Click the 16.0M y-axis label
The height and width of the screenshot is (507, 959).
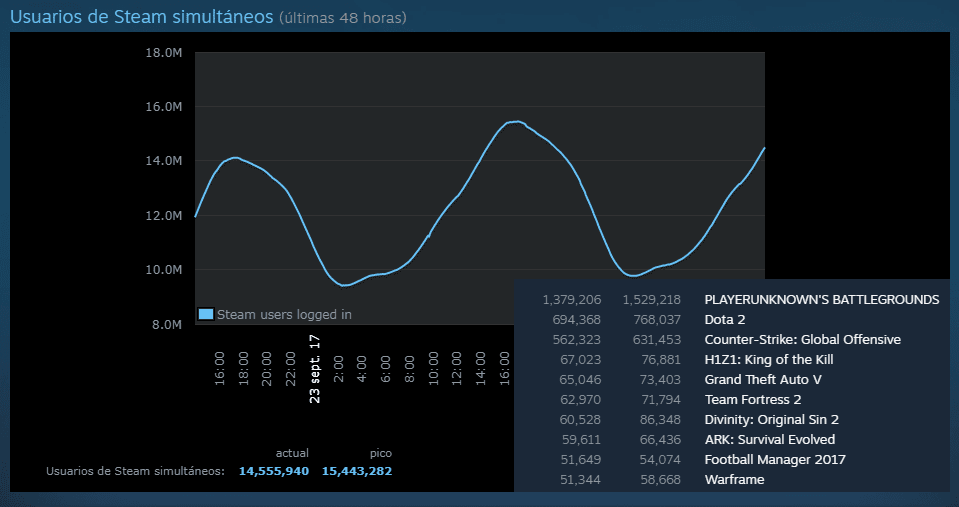click(164, 107)
